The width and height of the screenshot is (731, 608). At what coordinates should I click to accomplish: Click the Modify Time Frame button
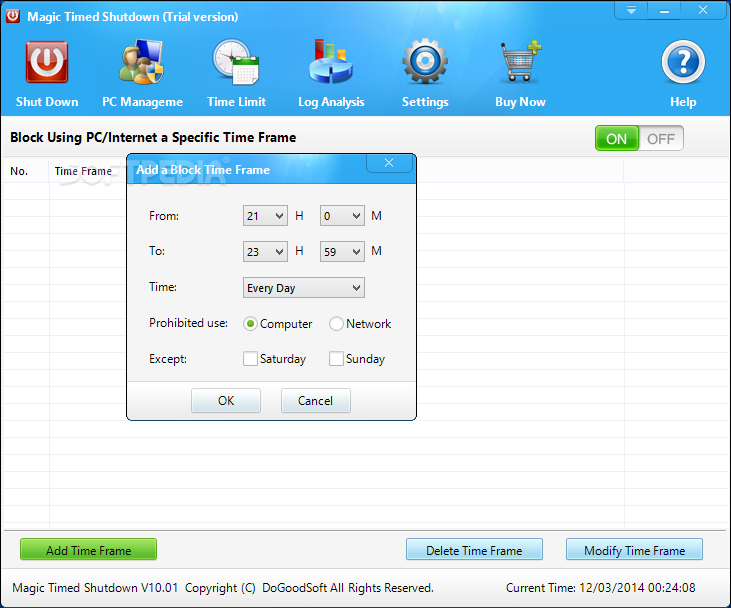tap(634, 550)
